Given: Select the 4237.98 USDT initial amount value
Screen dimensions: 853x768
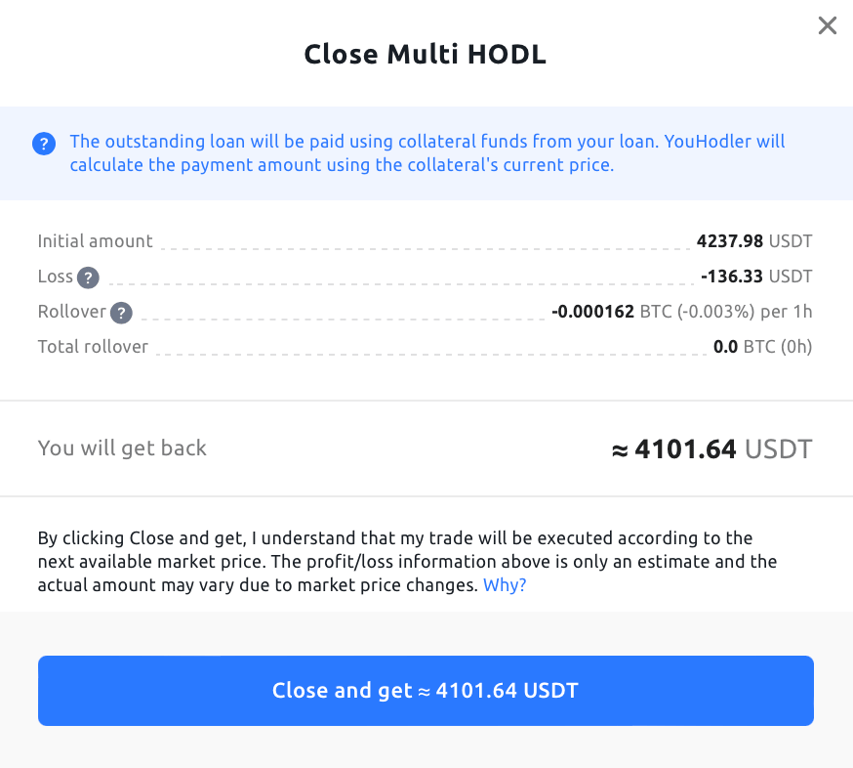Looking at the screenshot, I should pos(755,241).
